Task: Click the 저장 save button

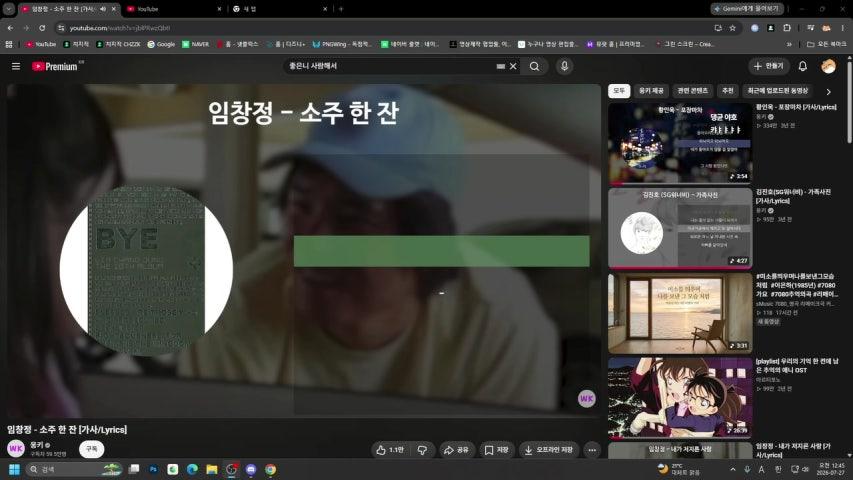Action: coord(496,450)
